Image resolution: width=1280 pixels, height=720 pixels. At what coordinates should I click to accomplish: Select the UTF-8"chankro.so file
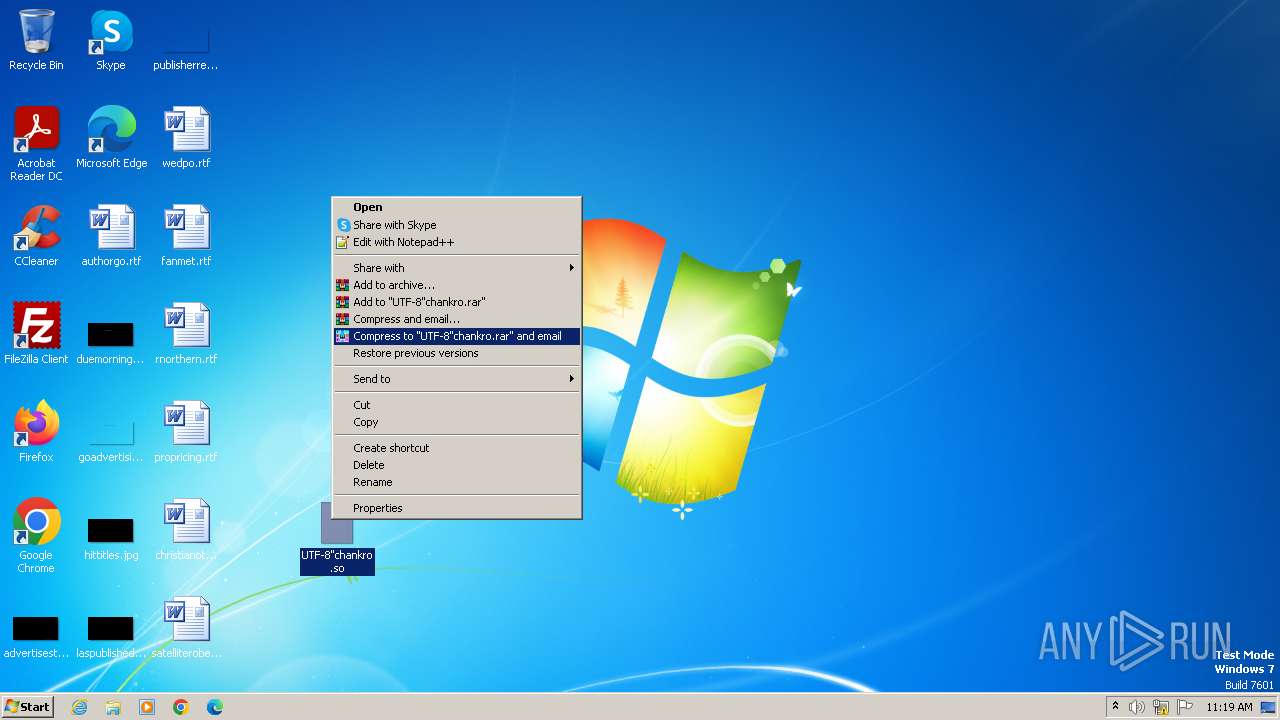(337, 538)
